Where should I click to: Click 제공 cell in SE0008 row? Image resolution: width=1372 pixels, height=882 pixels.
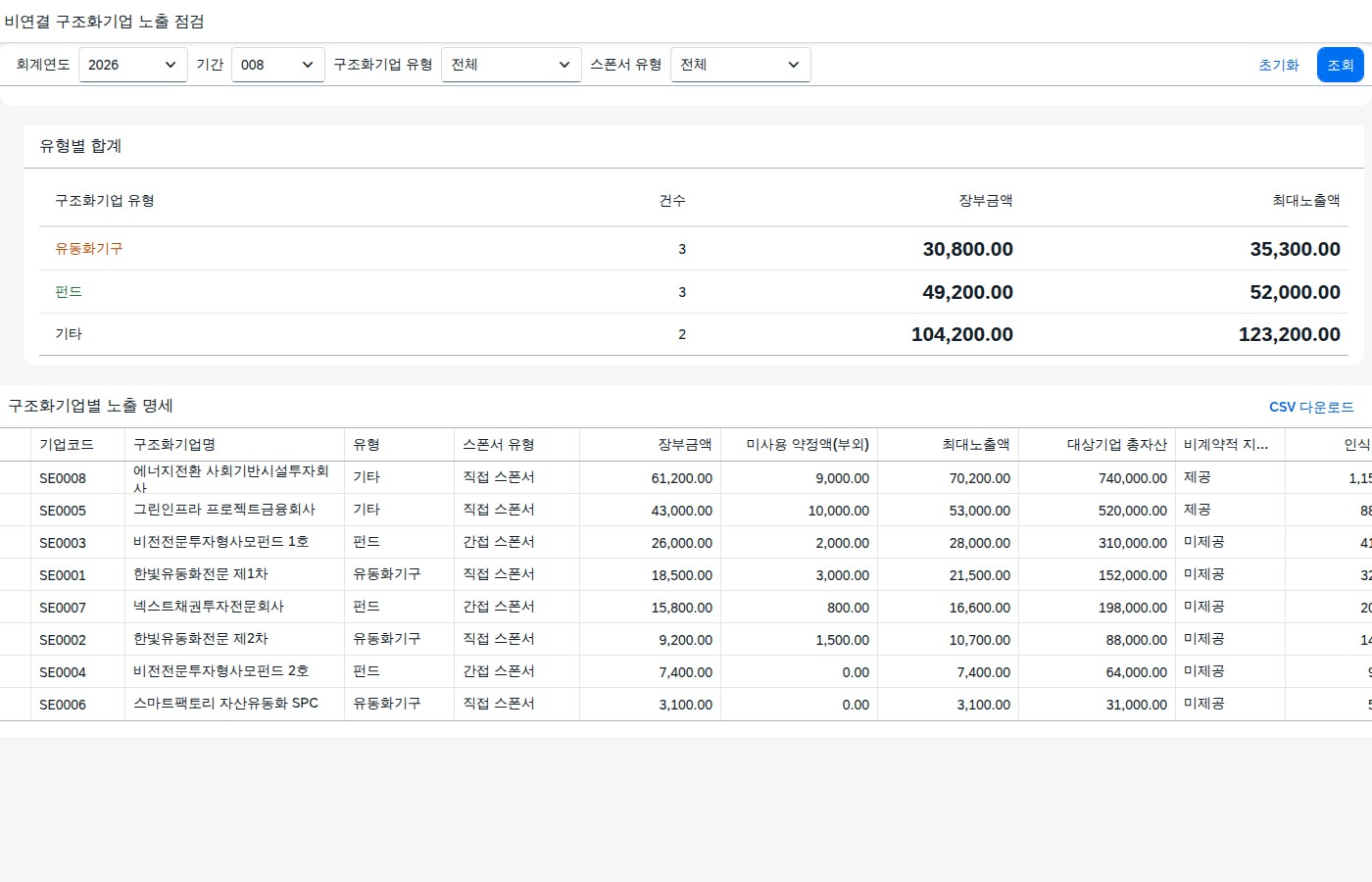(1230, 477)
